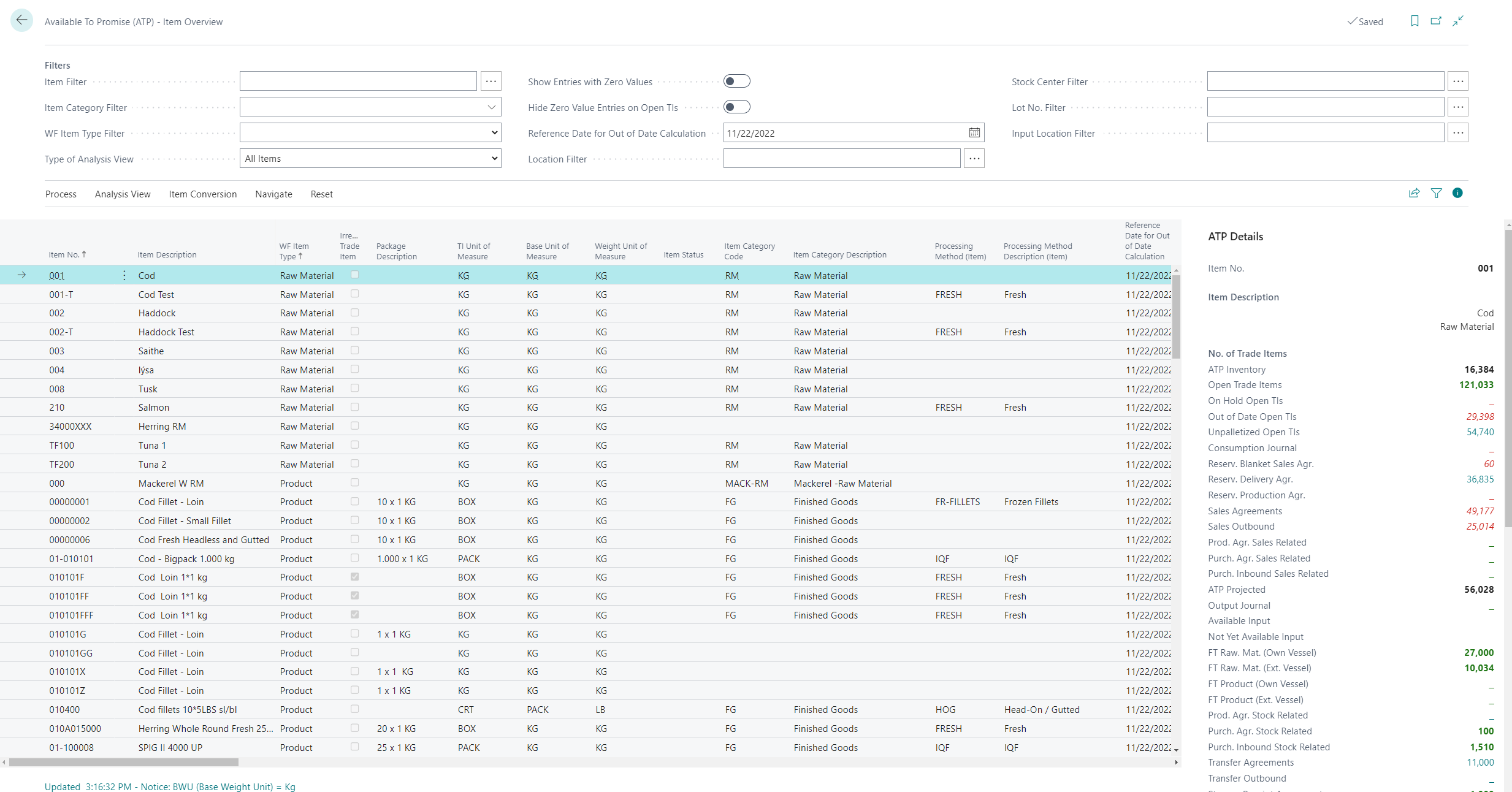Click the share icon above the grid

[x=1414, y=193]
